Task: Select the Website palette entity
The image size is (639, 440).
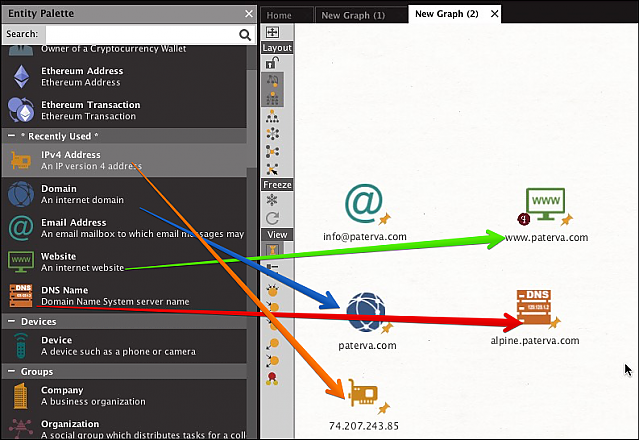Action: click(124, 262)
